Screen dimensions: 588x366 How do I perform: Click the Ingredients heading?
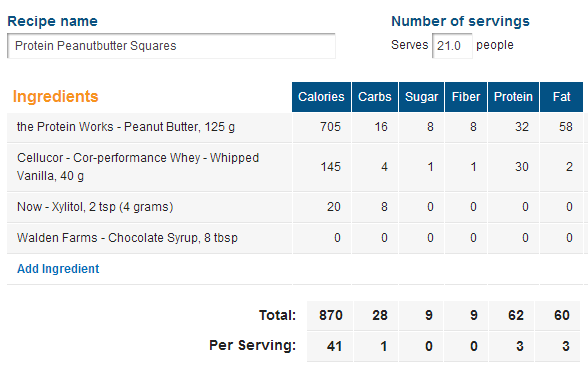point(56,96)
